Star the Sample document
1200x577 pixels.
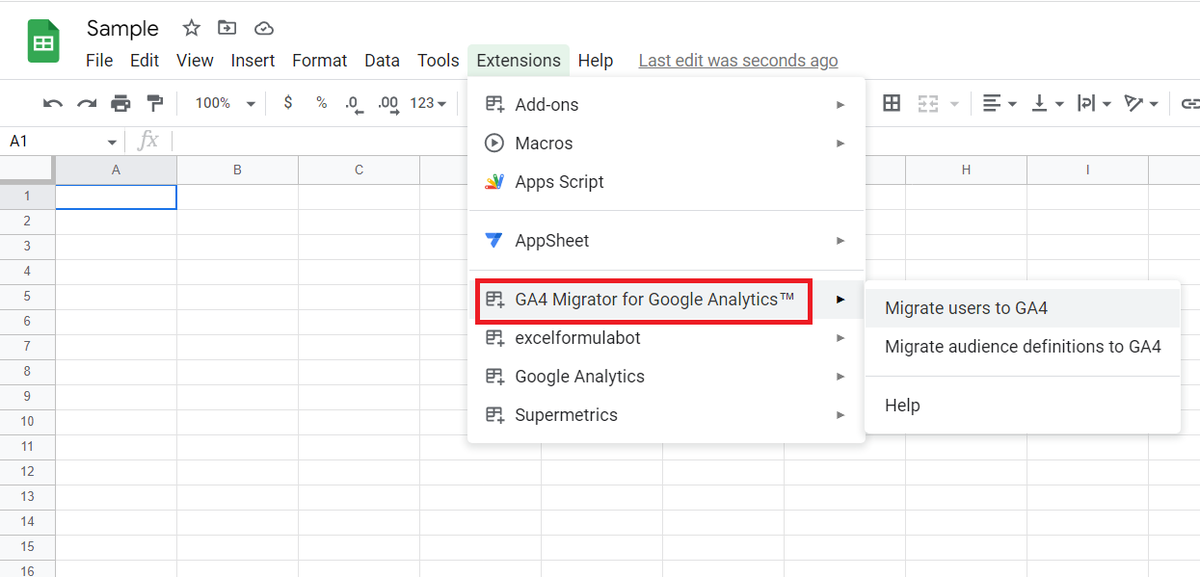click(x=191, y=28)
